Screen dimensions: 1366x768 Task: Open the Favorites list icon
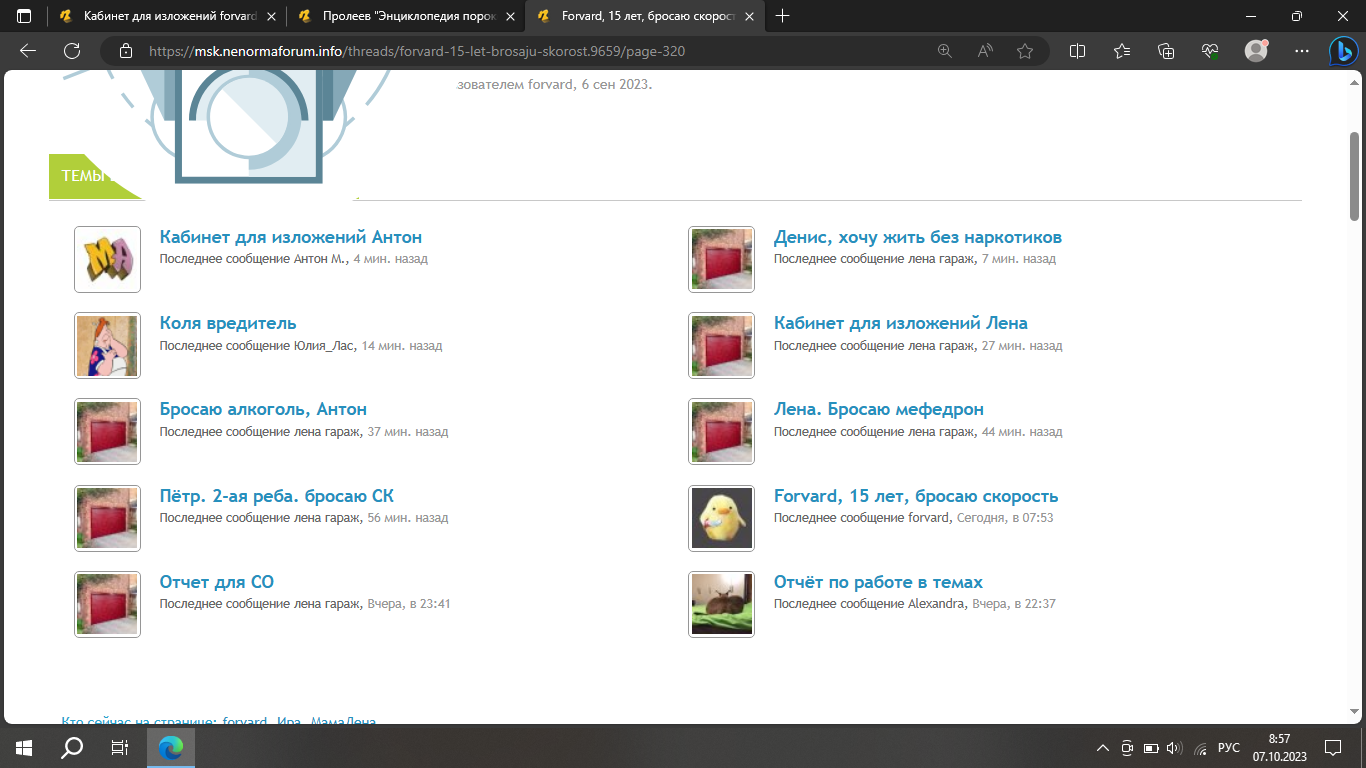coord(1121,51)
